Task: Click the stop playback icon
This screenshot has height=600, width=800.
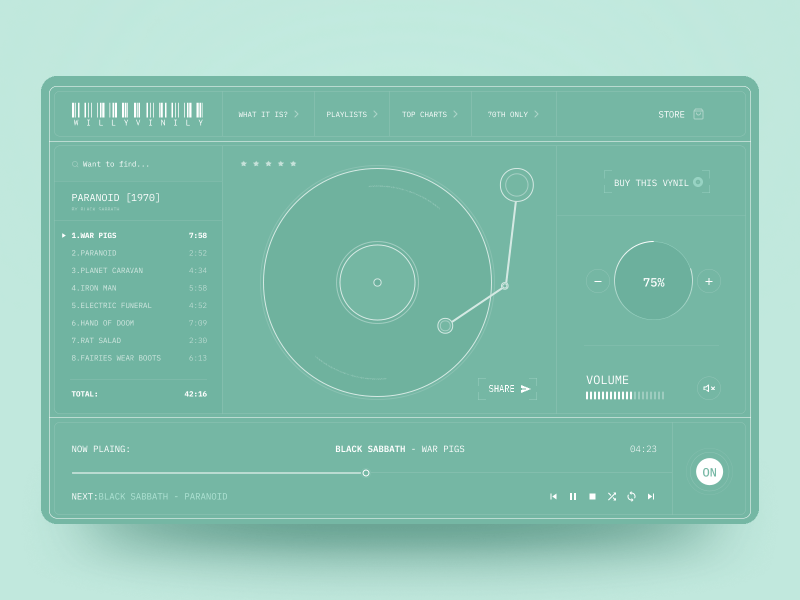Action: click(592, 495)
